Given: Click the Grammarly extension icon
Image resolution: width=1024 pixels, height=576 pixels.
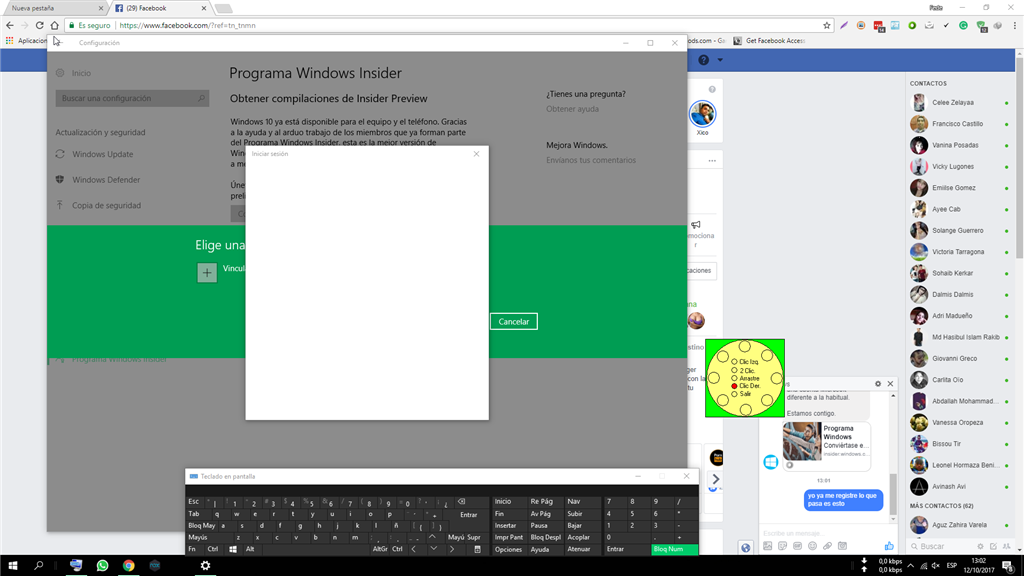Looking at the screenshot, I should (963, 25).
